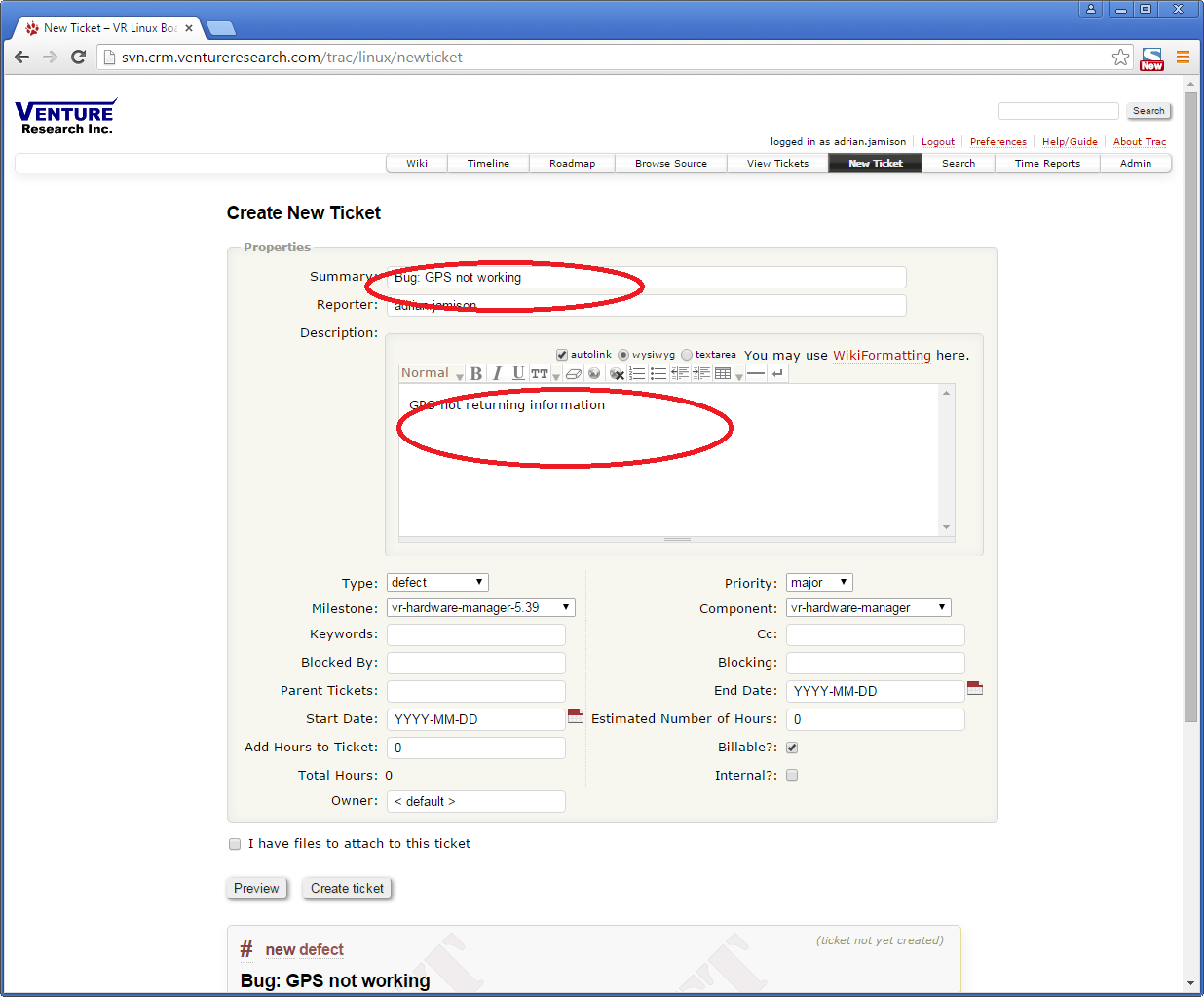Insert a bulleted list in description
The image size is (1204, 997).
click(658, 374)
